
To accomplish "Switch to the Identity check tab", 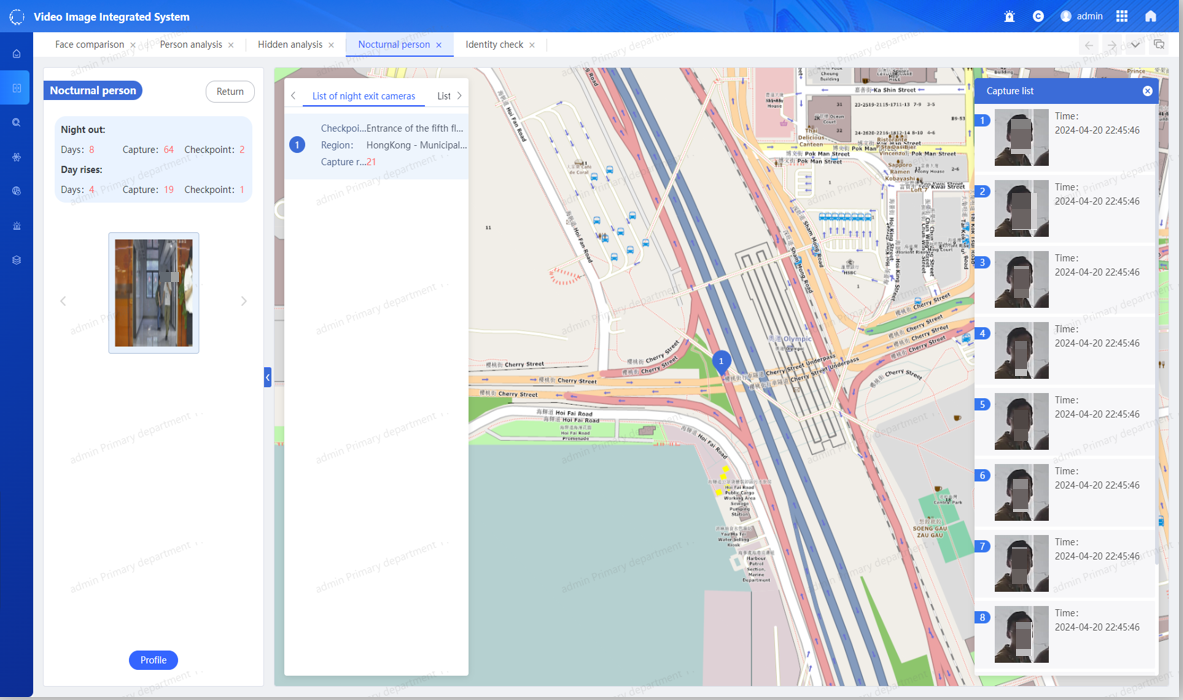I will (x=494, y=45).
